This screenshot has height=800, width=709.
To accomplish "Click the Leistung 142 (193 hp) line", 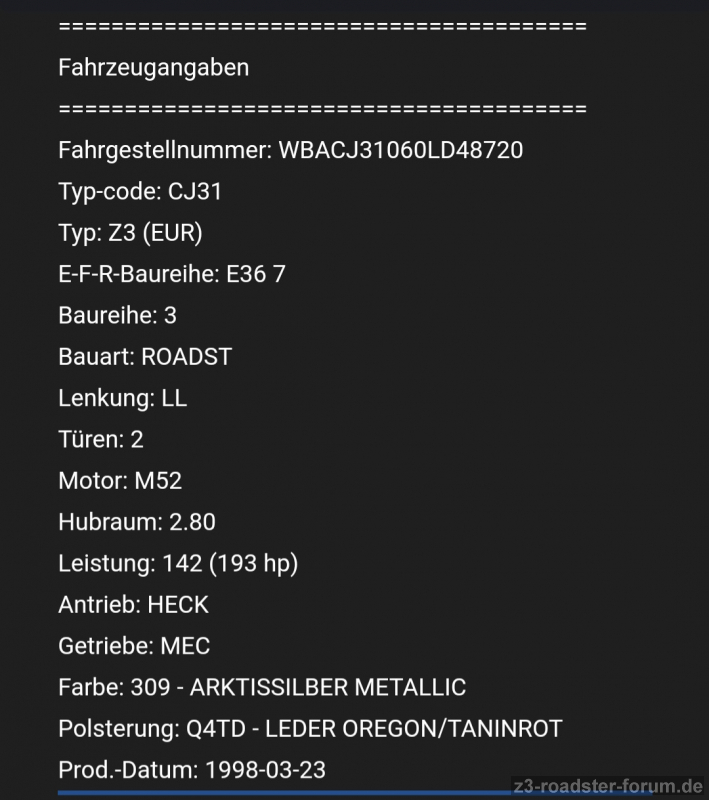I will [x=178, y=563].
